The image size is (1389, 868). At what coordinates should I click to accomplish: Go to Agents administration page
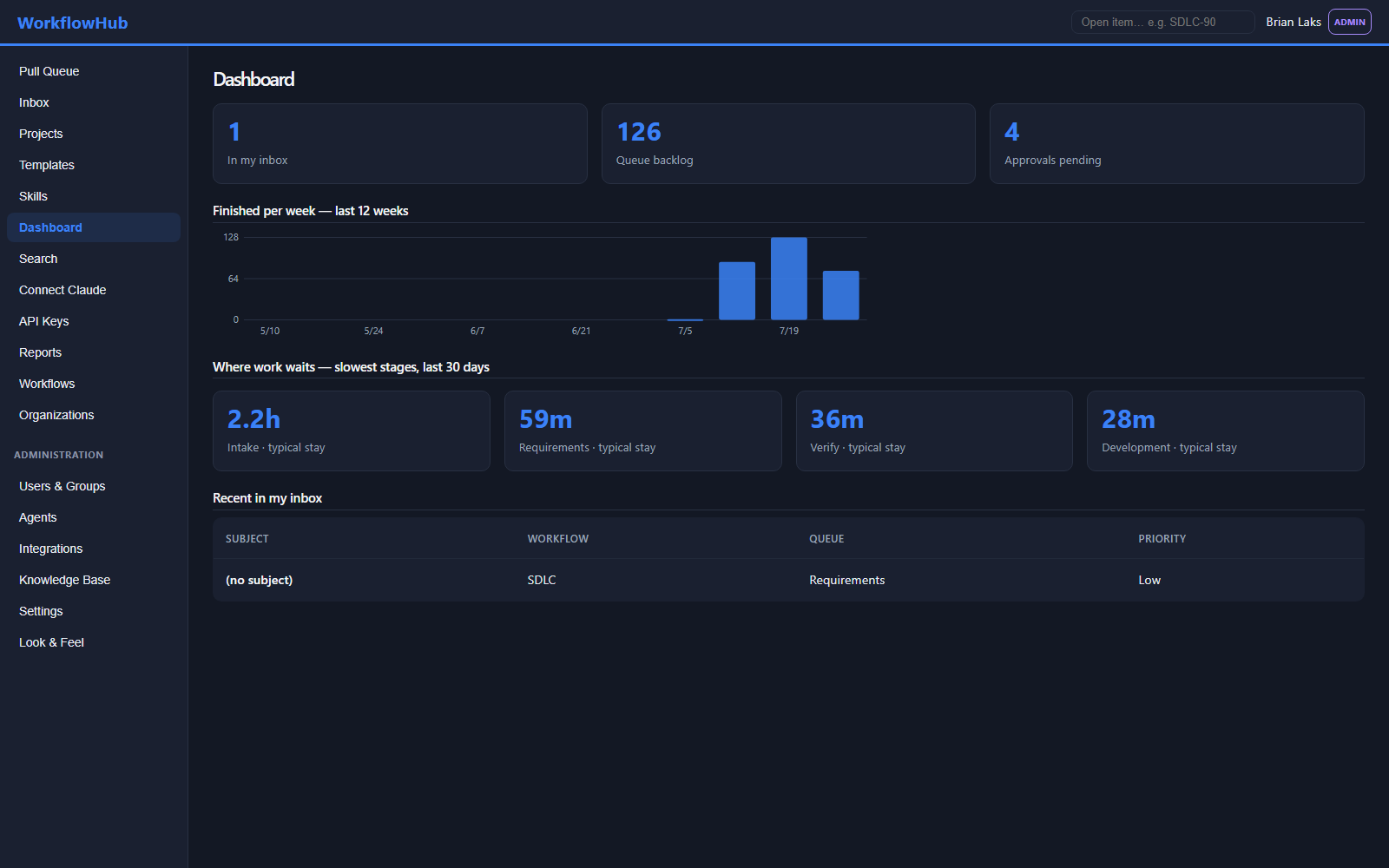point(94,517)
